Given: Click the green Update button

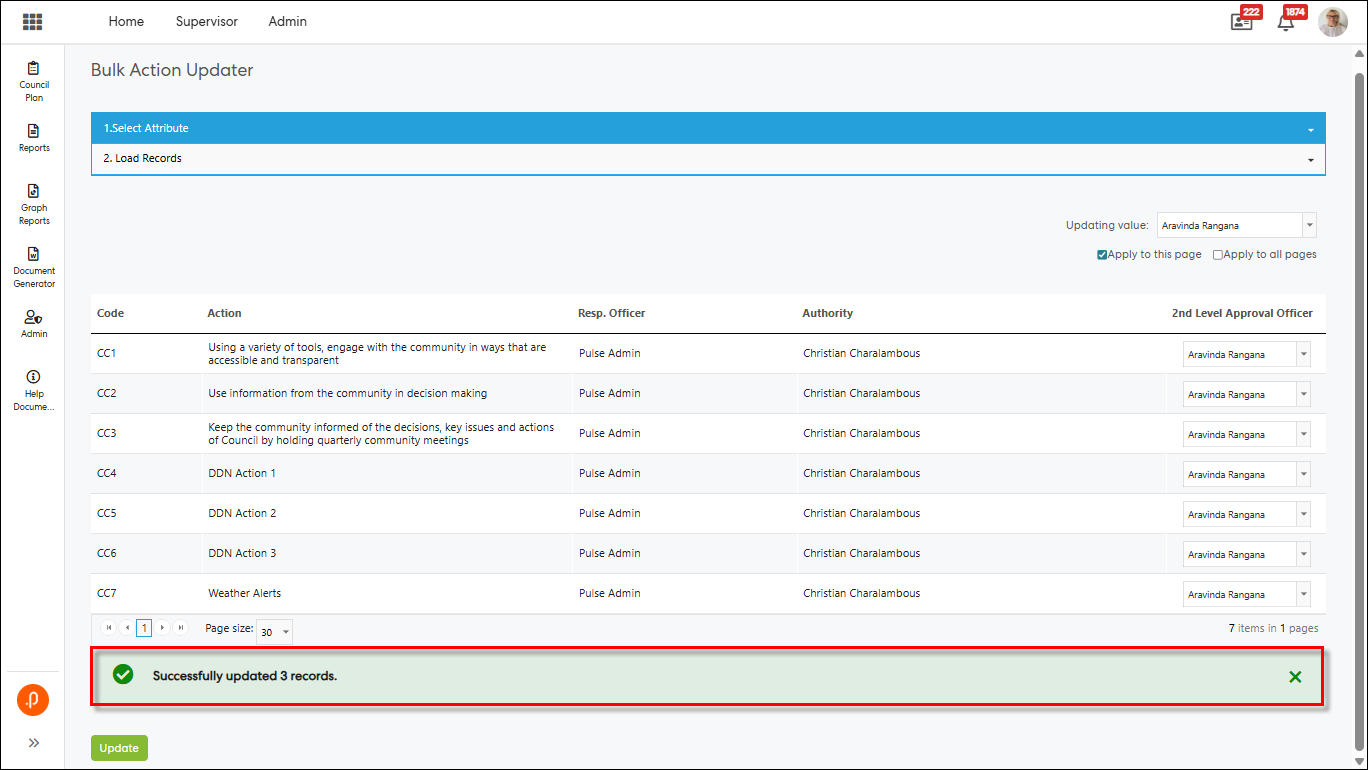Looking at the screenshot, I should [119, 748].
